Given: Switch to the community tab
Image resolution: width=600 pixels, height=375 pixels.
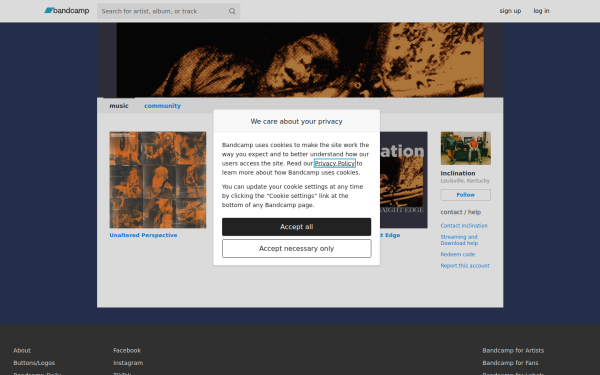Looking at the screenshot, I should coord(162,106).
